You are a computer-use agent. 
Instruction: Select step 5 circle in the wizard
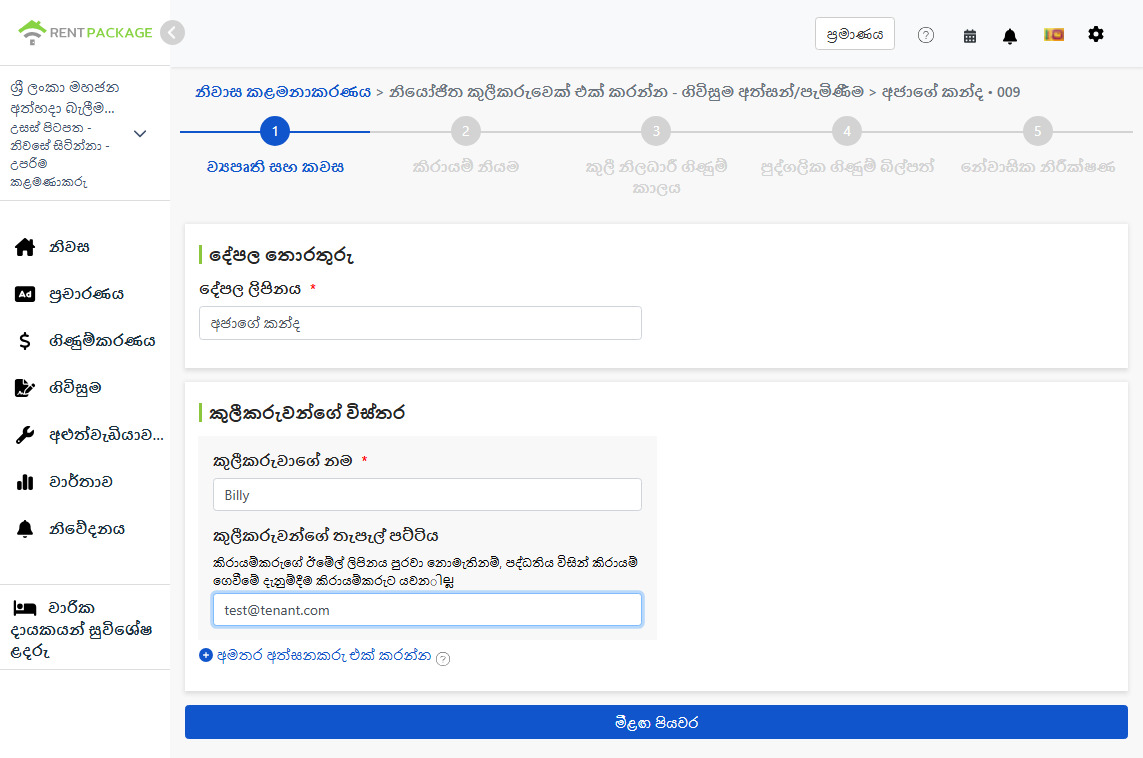[1037, 131]
